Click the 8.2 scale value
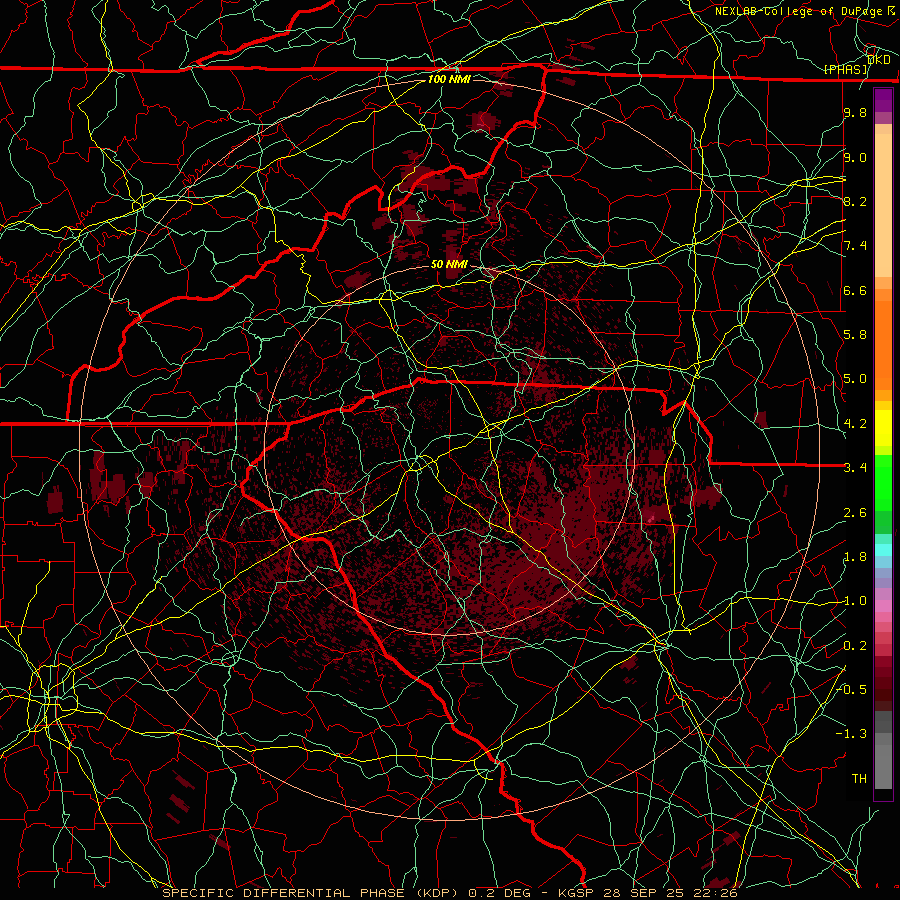This screenshot has width=900, height=900. click(x=855, y=202)
